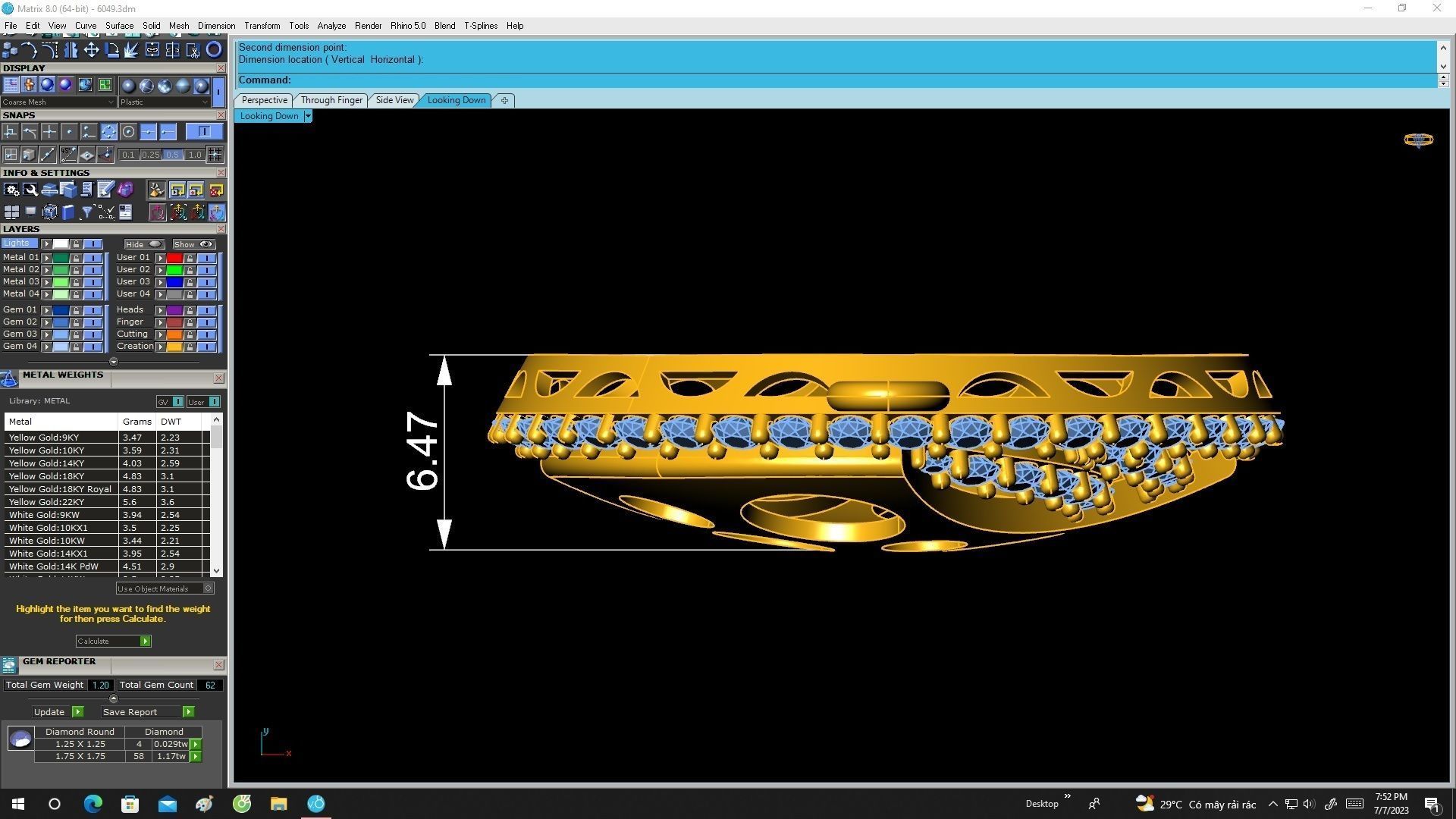Click the ring circle tool icon
This screenshot has width=1456, height=819.
pos(215,50)
